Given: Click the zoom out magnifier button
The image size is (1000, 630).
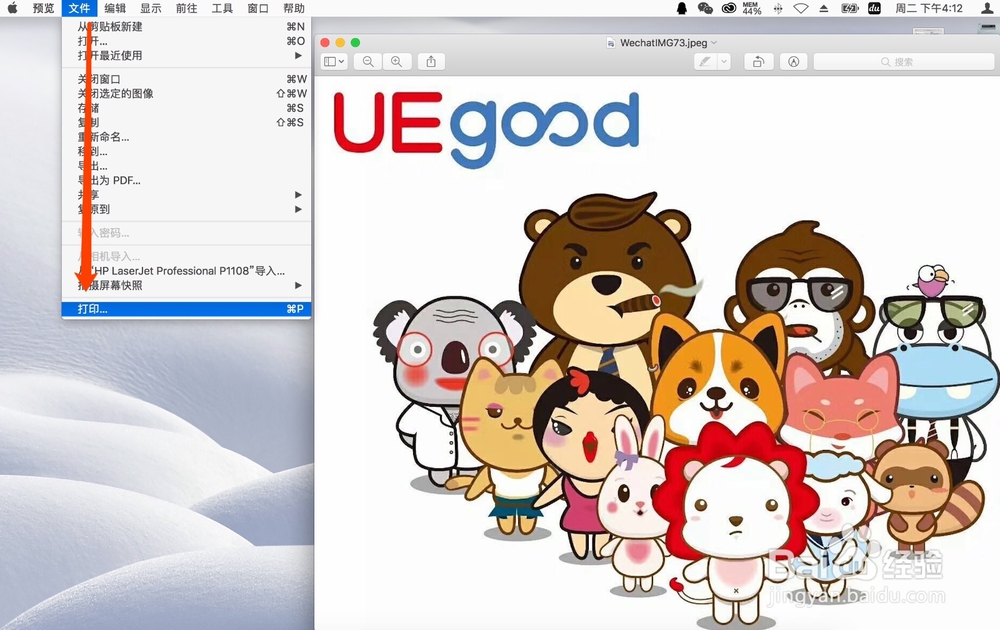Looking at the screenshot, I should click(368, 62).
